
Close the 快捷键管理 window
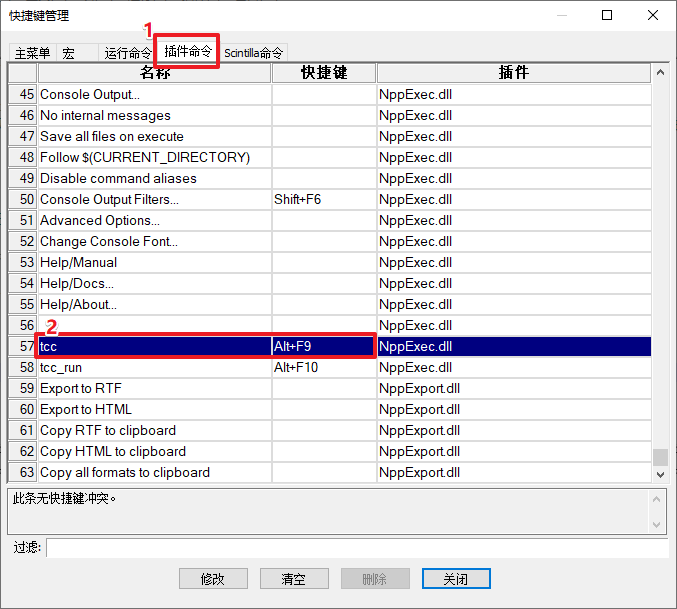[x=653, y=16]
